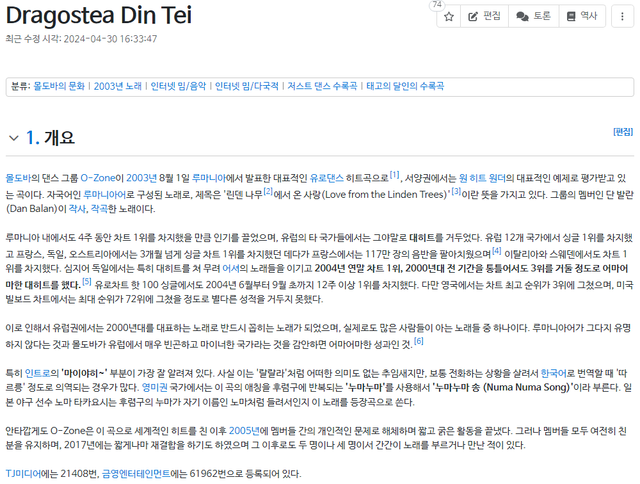
Task: Open the 루마니아어 language link
Action: click(104, 195)
